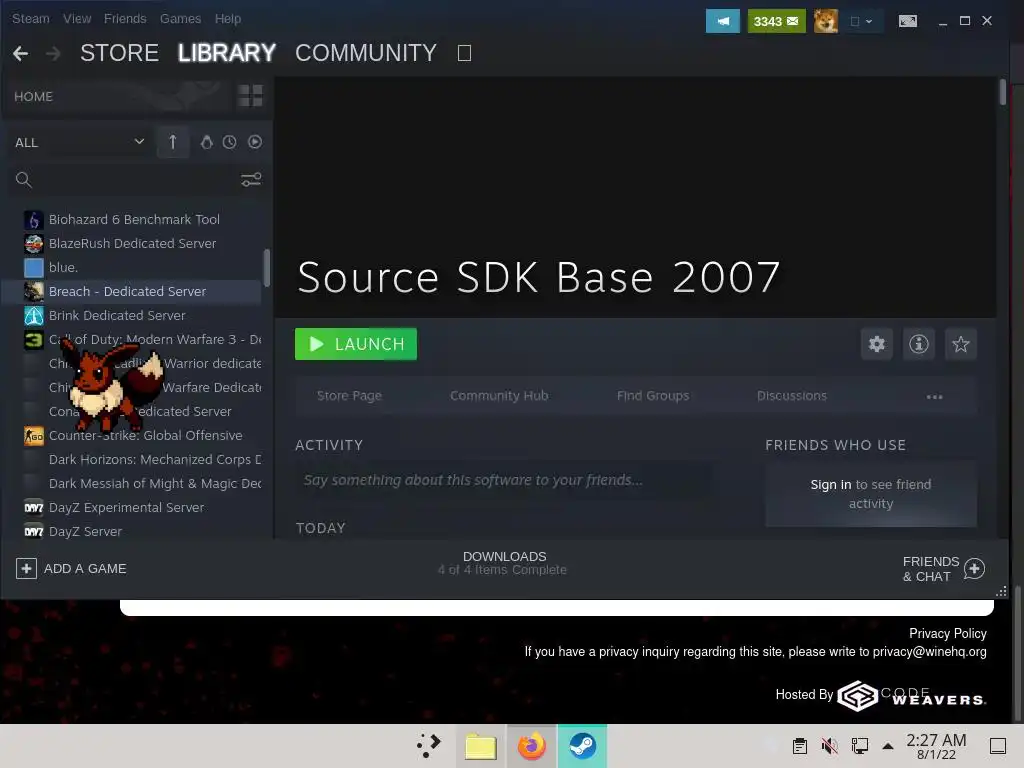Open the Games menu
Screen dimensions: 1024x768
click(180, 19)
